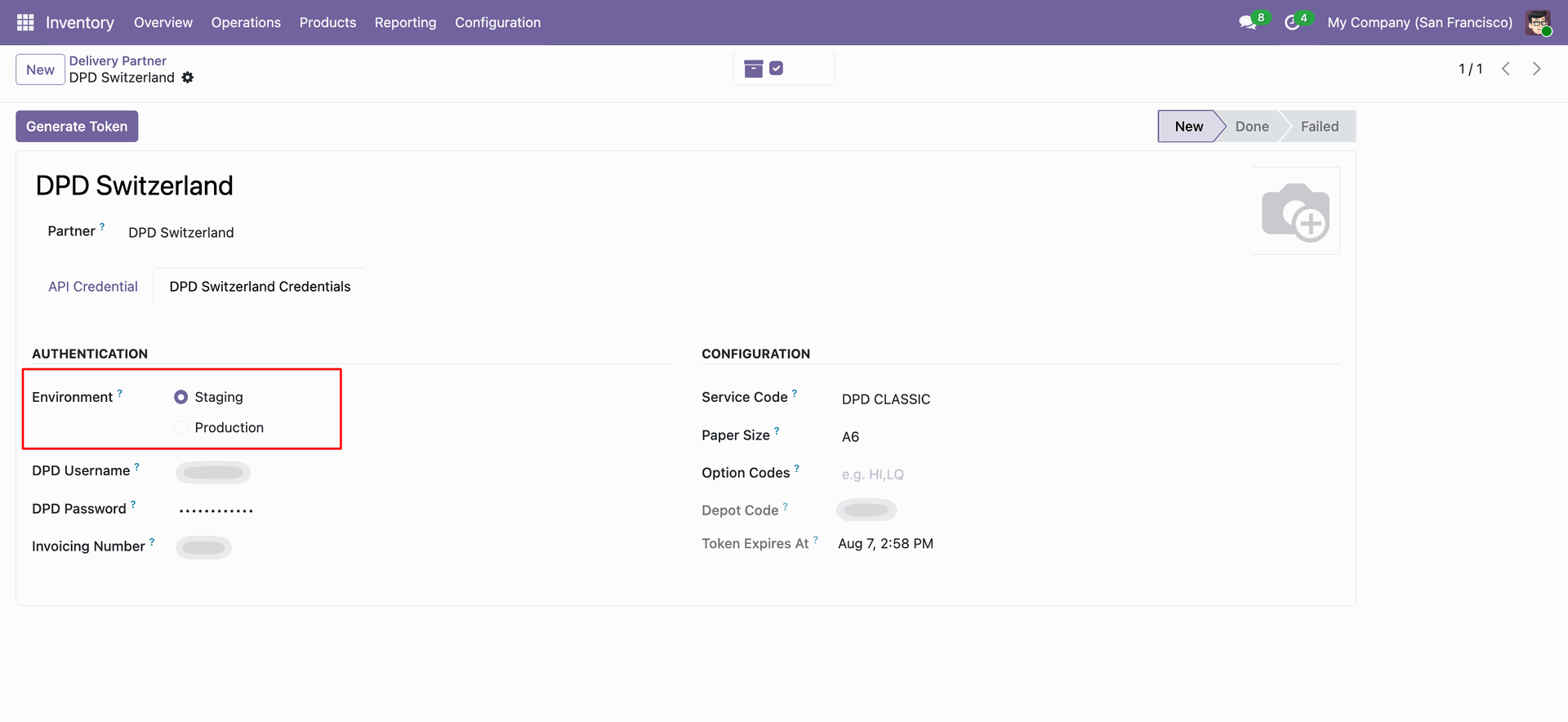This screenshot has width=1568, height=722.
Task: Show Option Codes help question mark
Action: [x=797, y=468]
